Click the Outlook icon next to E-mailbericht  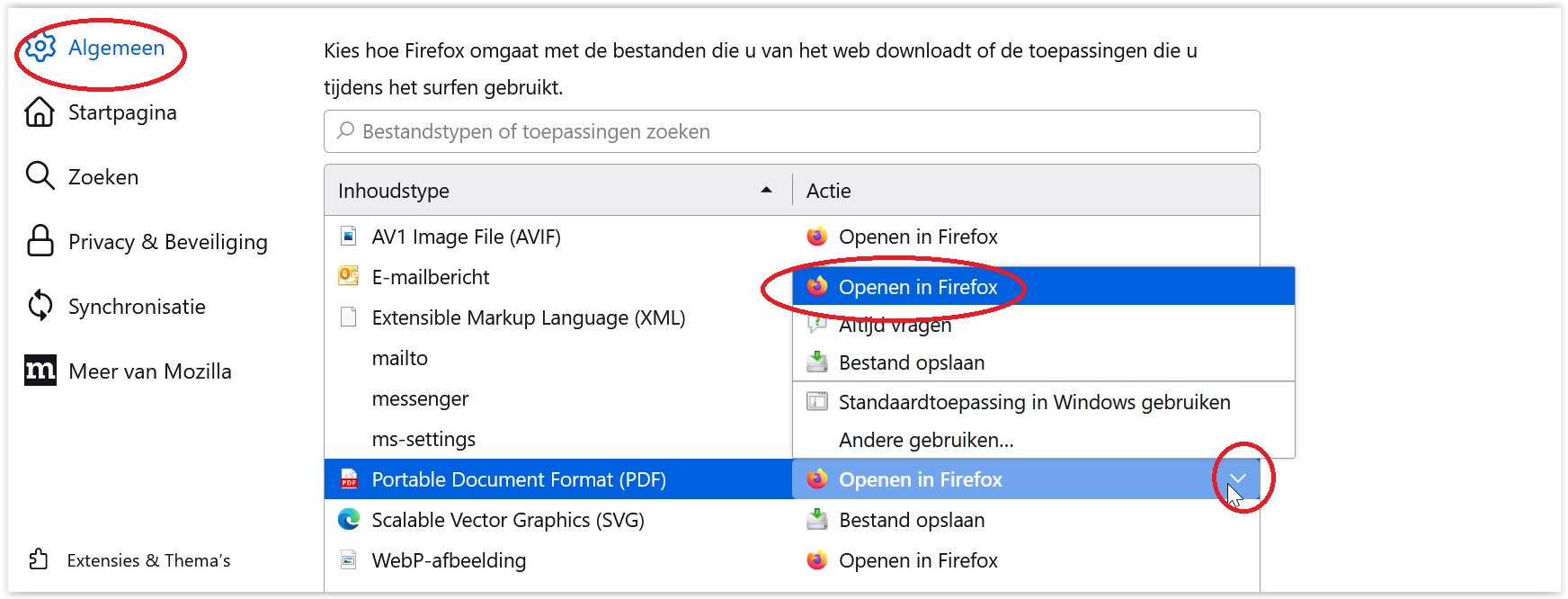point(347,276)
